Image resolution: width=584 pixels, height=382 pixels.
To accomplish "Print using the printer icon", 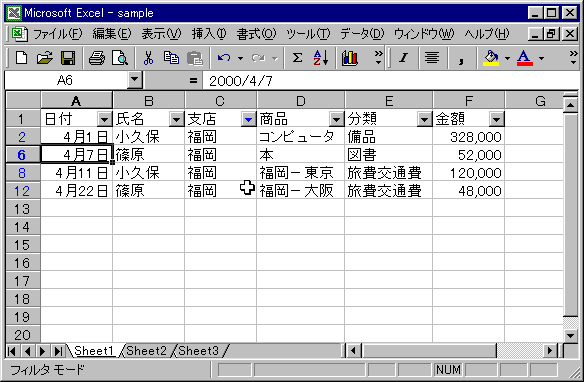I will [97, 58].
